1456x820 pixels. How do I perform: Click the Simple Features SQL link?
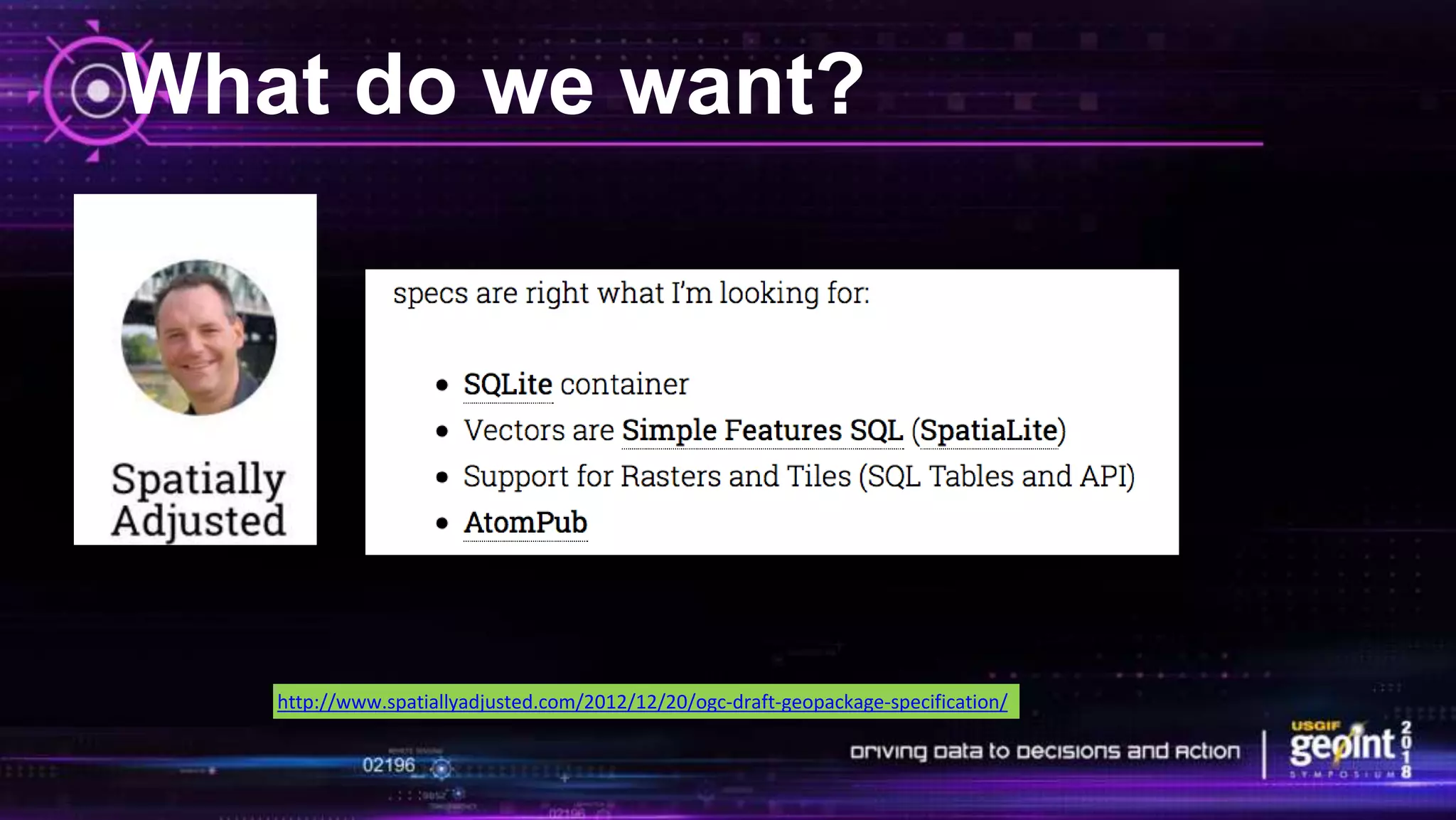click(762, 431)
